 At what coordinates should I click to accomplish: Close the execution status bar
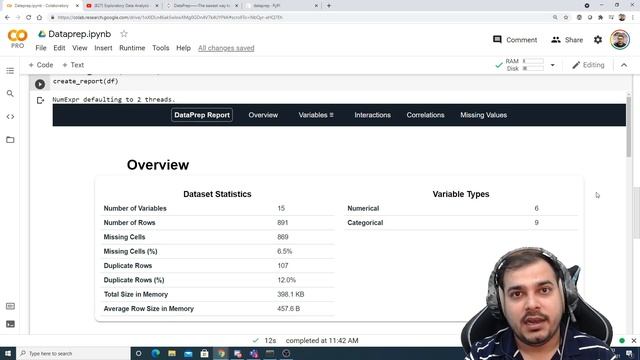point(633,340)
